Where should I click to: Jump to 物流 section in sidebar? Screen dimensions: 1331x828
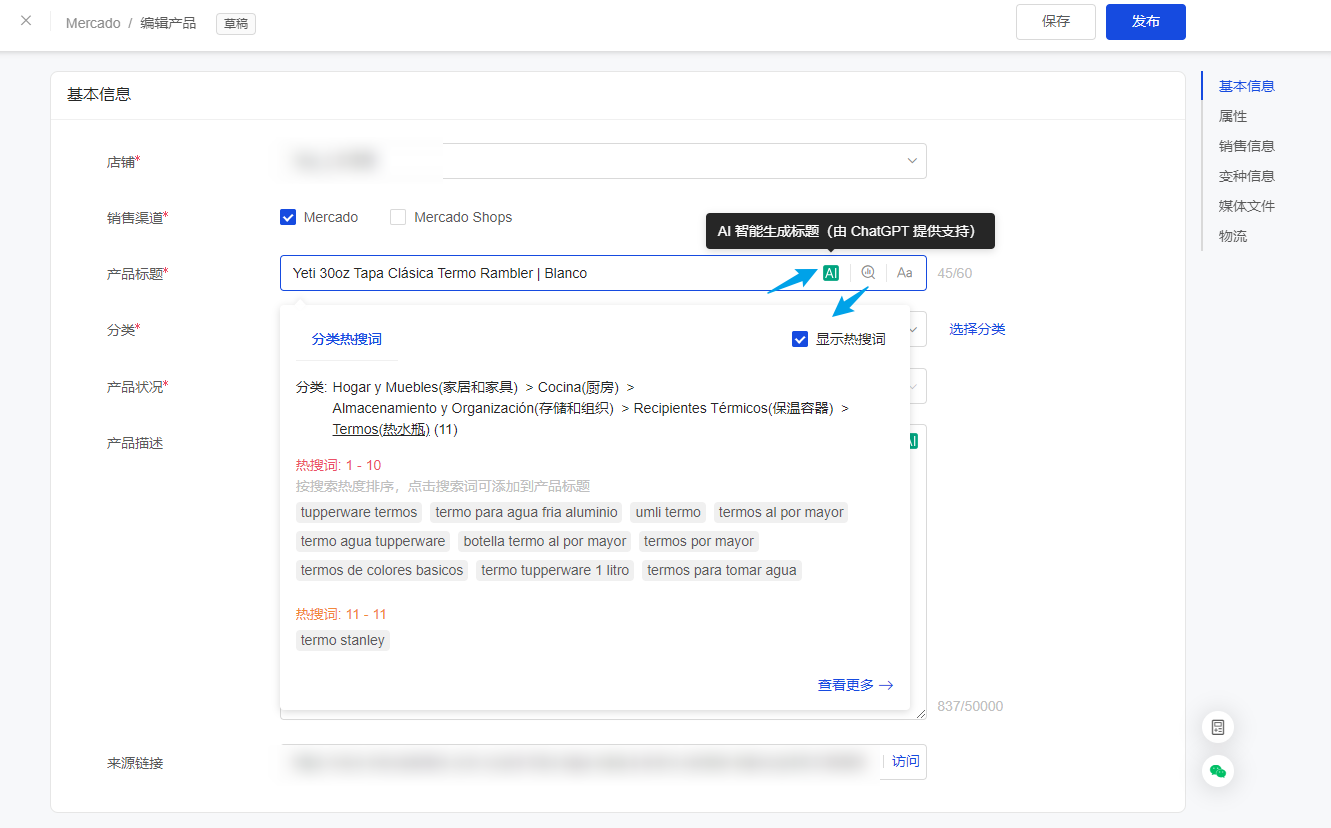(1233, 236)
